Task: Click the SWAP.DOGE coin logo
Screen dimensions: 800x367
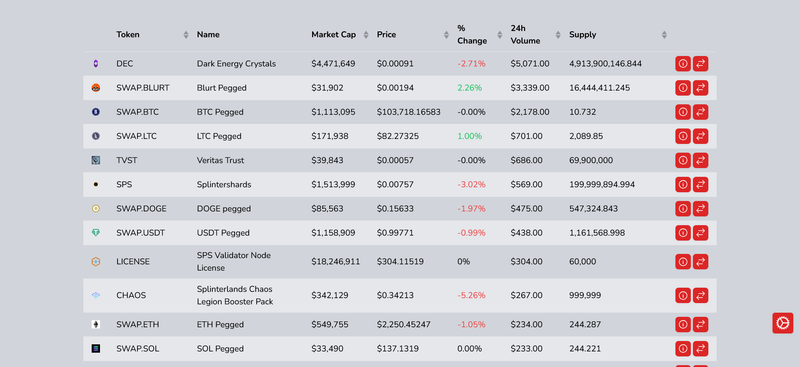Action: [x=96, y=209]
